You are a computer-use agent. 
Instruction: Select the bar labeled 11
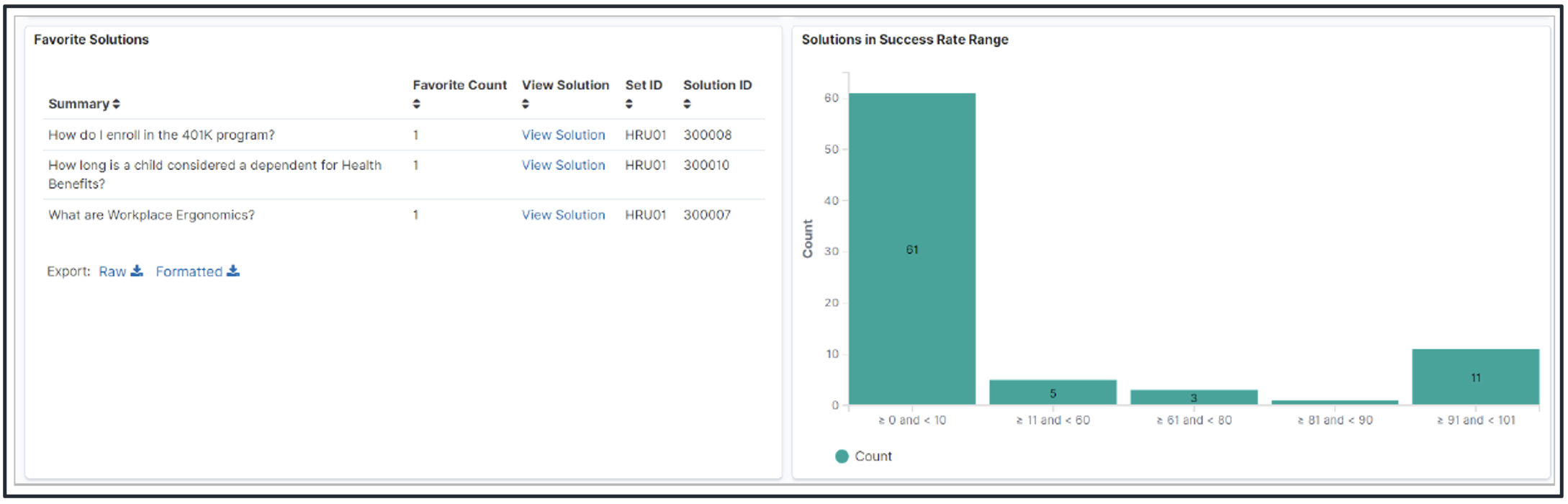(1475, 377)
